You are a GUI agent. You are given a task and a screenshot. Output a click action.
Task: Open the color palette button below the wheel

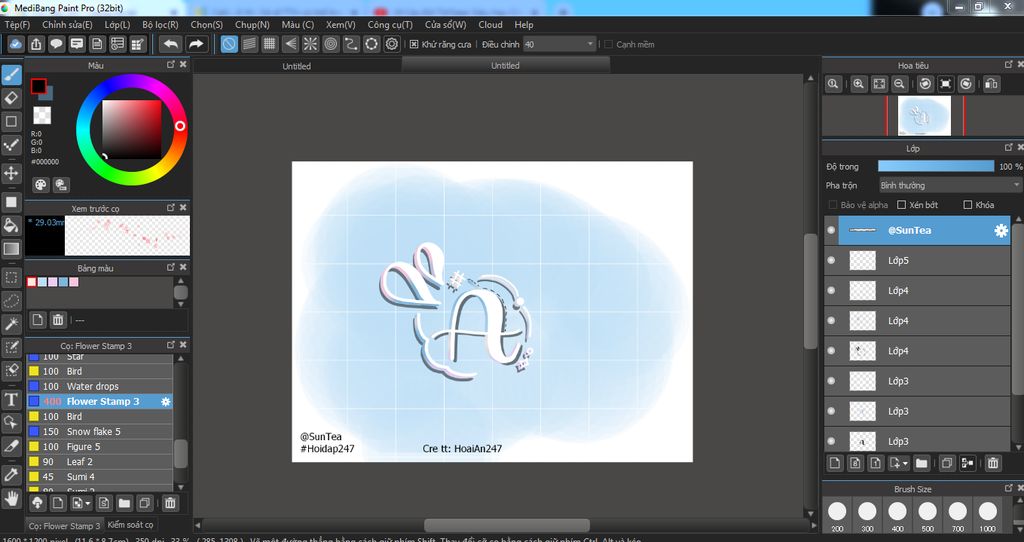pyautogui.click(x=40, y=185)
